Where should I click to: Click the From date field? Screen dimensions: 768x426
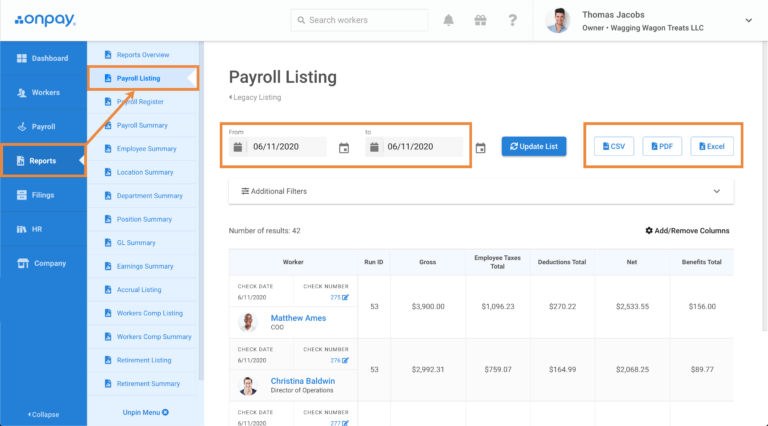[278, 147]
